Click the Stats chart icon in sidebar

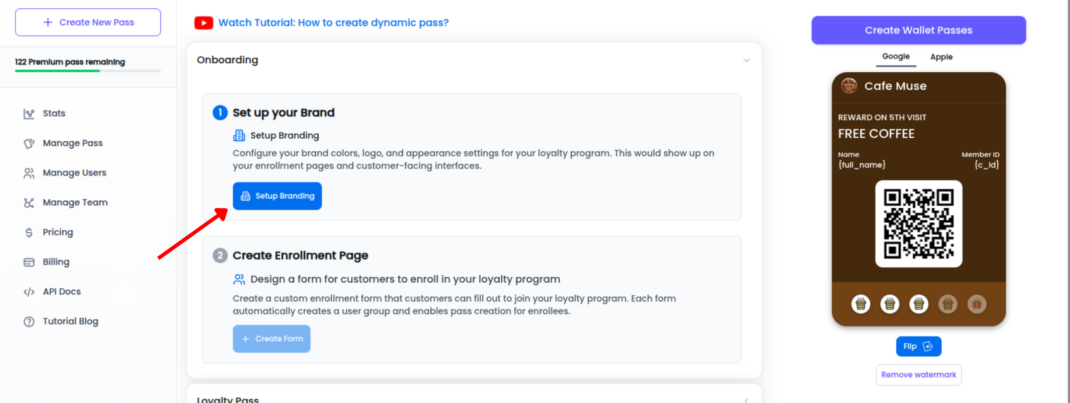pos(29,114)
